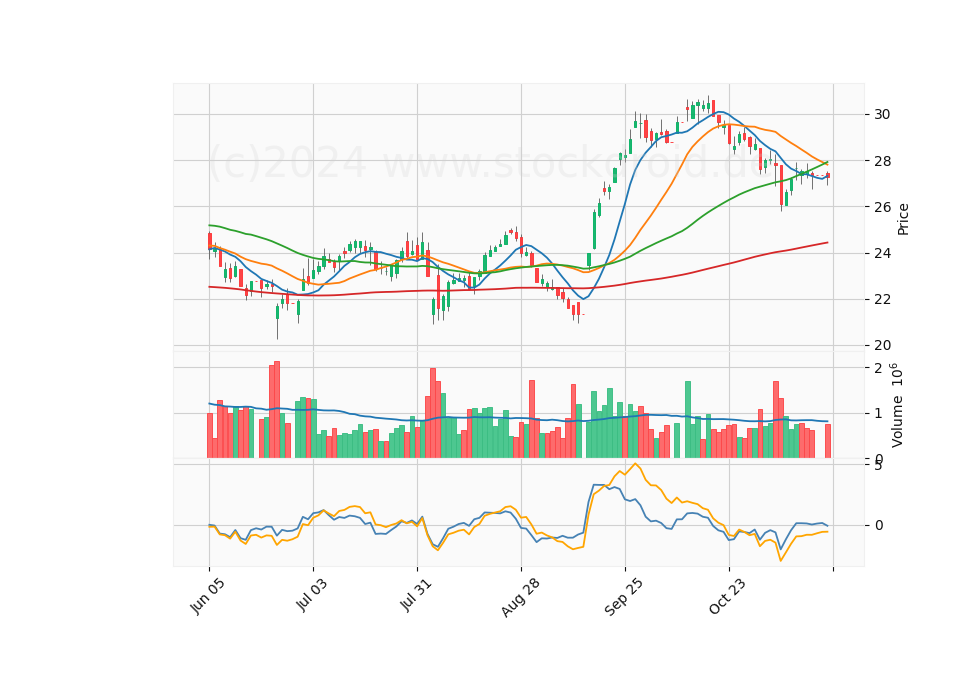Image resolution: width=960 pixels, height=690 pixels.
Task: Click the 'Price' axis title
Action: (x=903, y=219)
